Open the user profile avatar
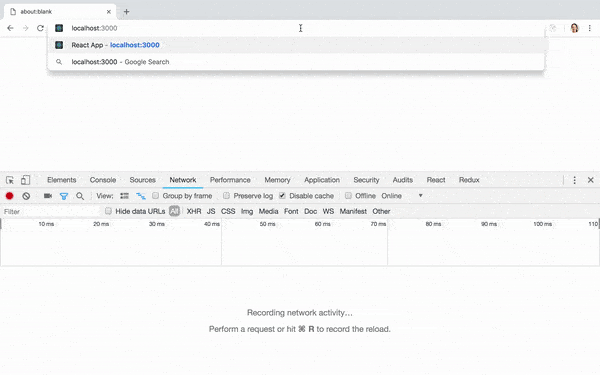 tap(574, 28)
